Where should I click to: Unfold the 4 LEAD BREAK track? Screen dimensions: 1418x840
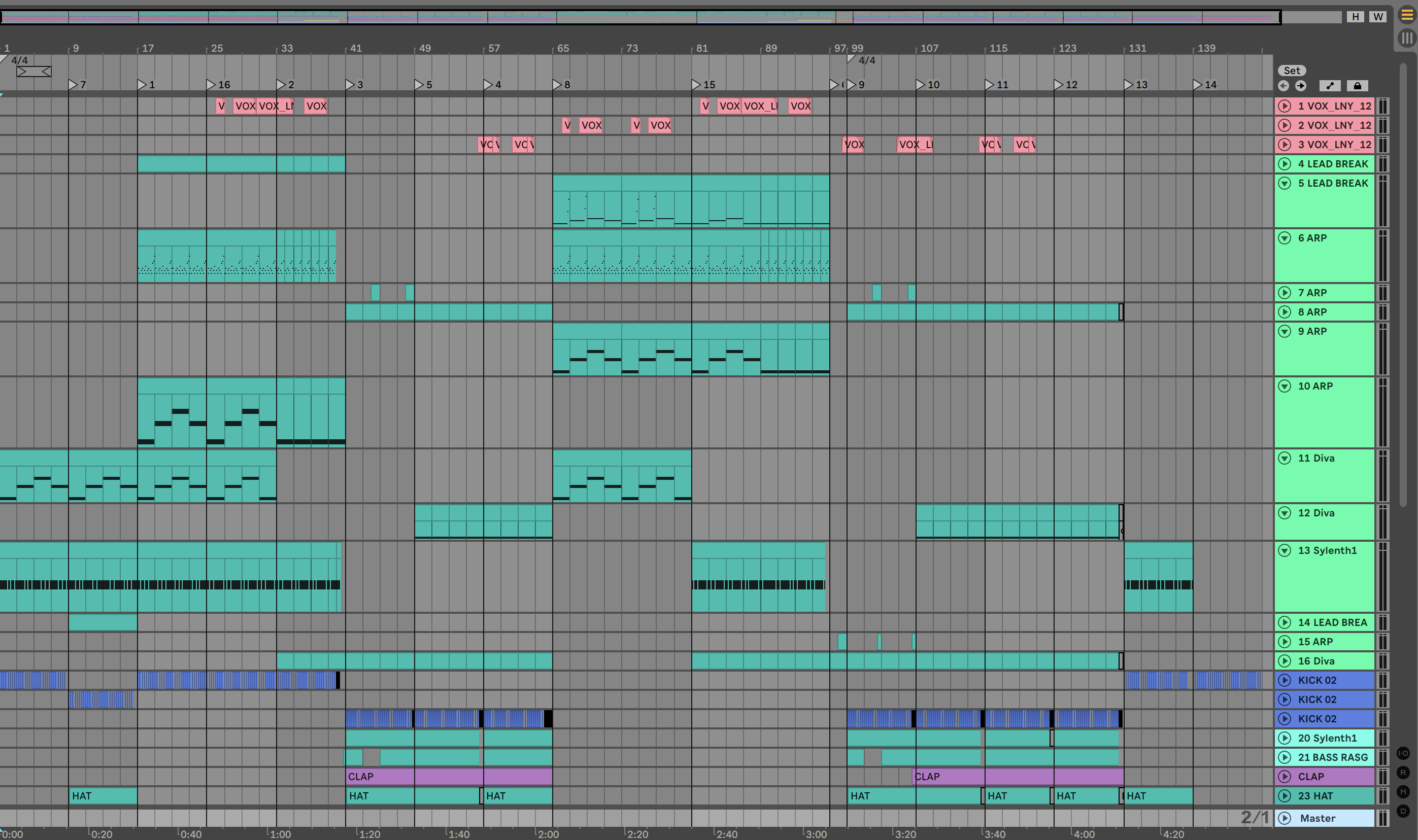click(1285, 164)
